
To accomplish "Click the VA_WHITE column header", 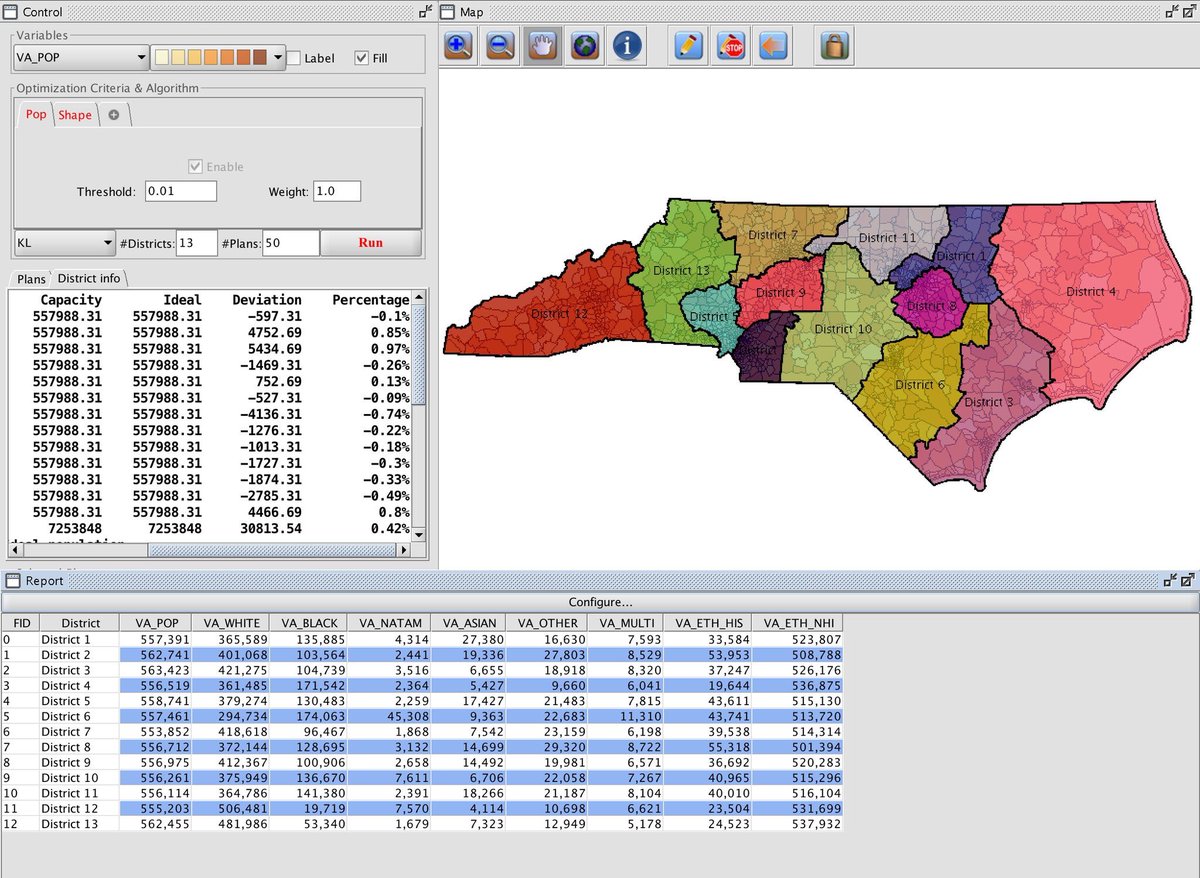I will (x=234, y=623).
